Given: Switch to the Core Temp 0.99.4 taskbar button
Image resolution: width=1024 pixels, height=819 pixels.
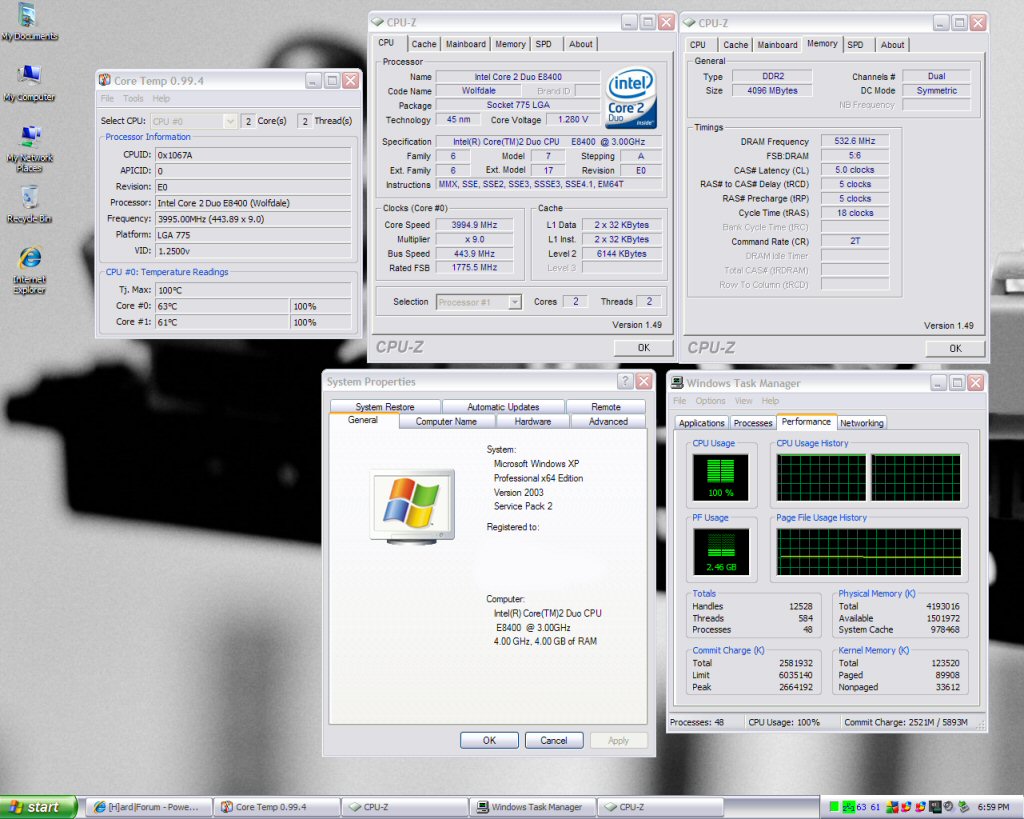Looking at the screenshot, I should coord(278,807).
